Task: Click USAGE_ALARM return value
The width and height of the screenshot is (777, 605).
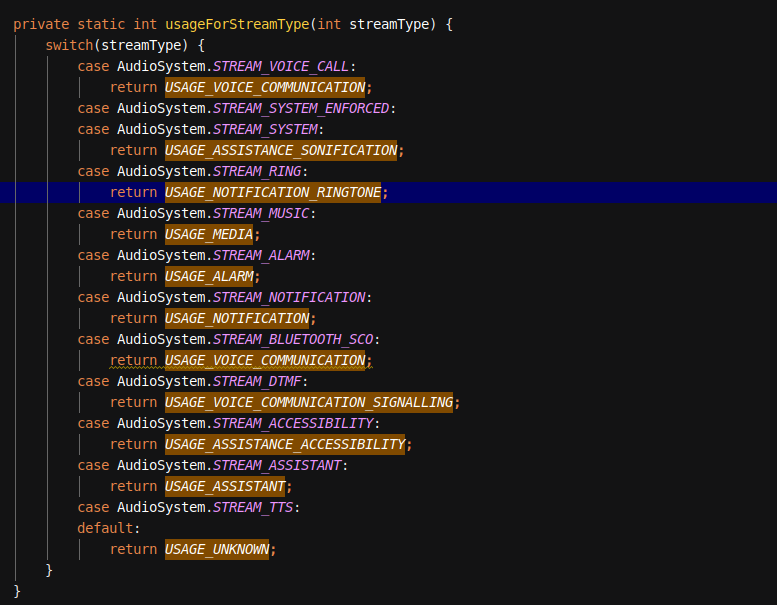Action: (209, 276)
